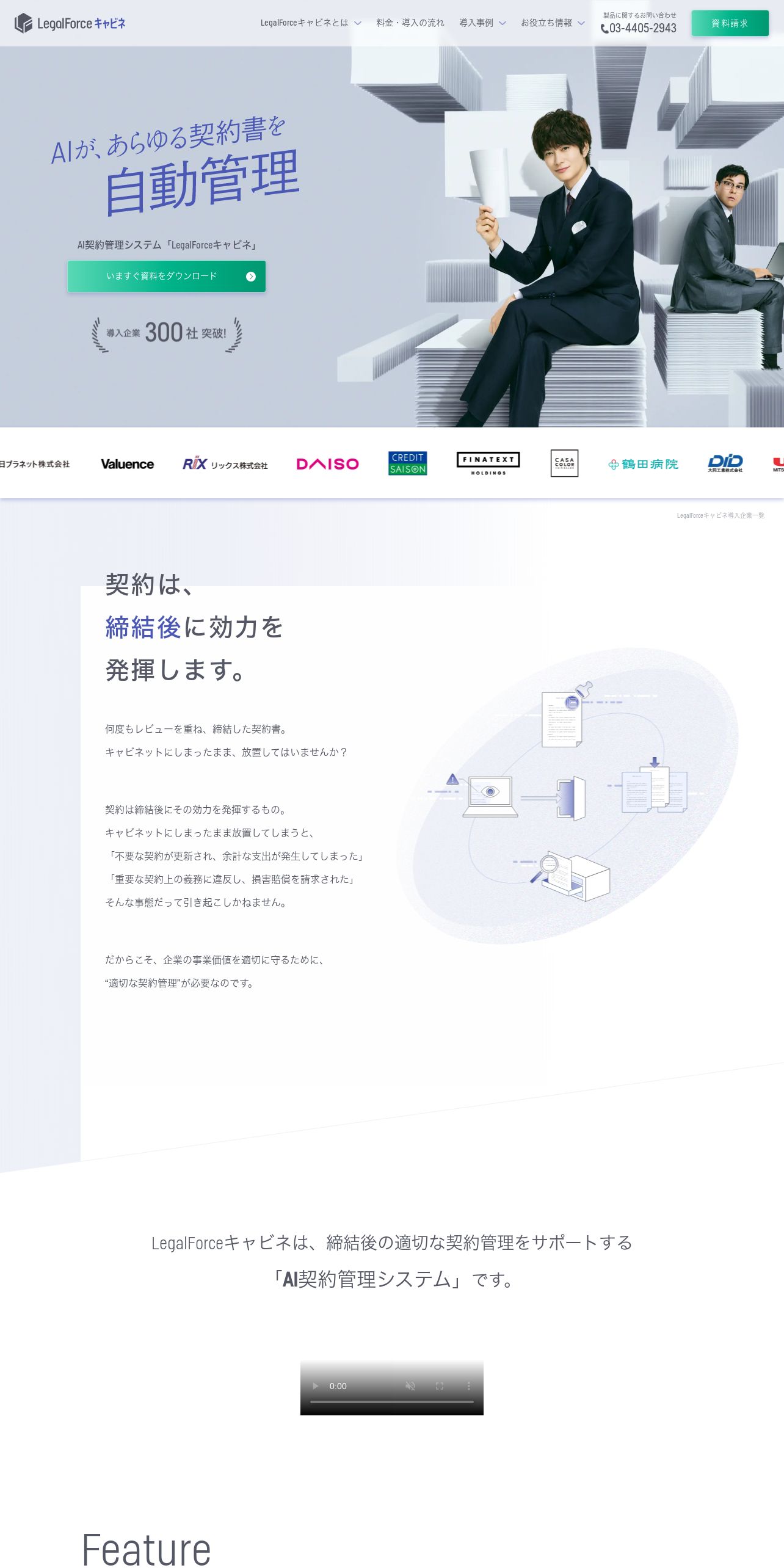The image size is (784, 1568).
Task: Expand the LegalForceキャビネとは menu
Action: pyautogui.click(x=311, y=23)
